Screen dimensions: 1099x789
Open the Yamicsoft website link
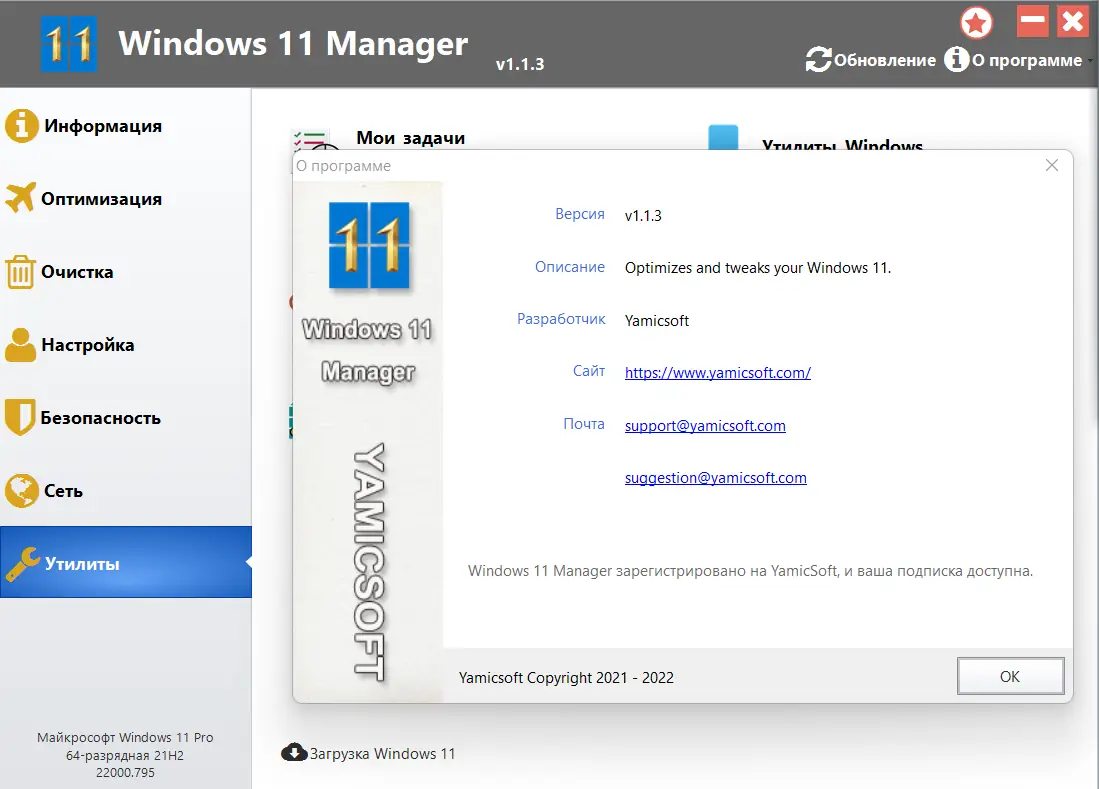click(717, 373)
